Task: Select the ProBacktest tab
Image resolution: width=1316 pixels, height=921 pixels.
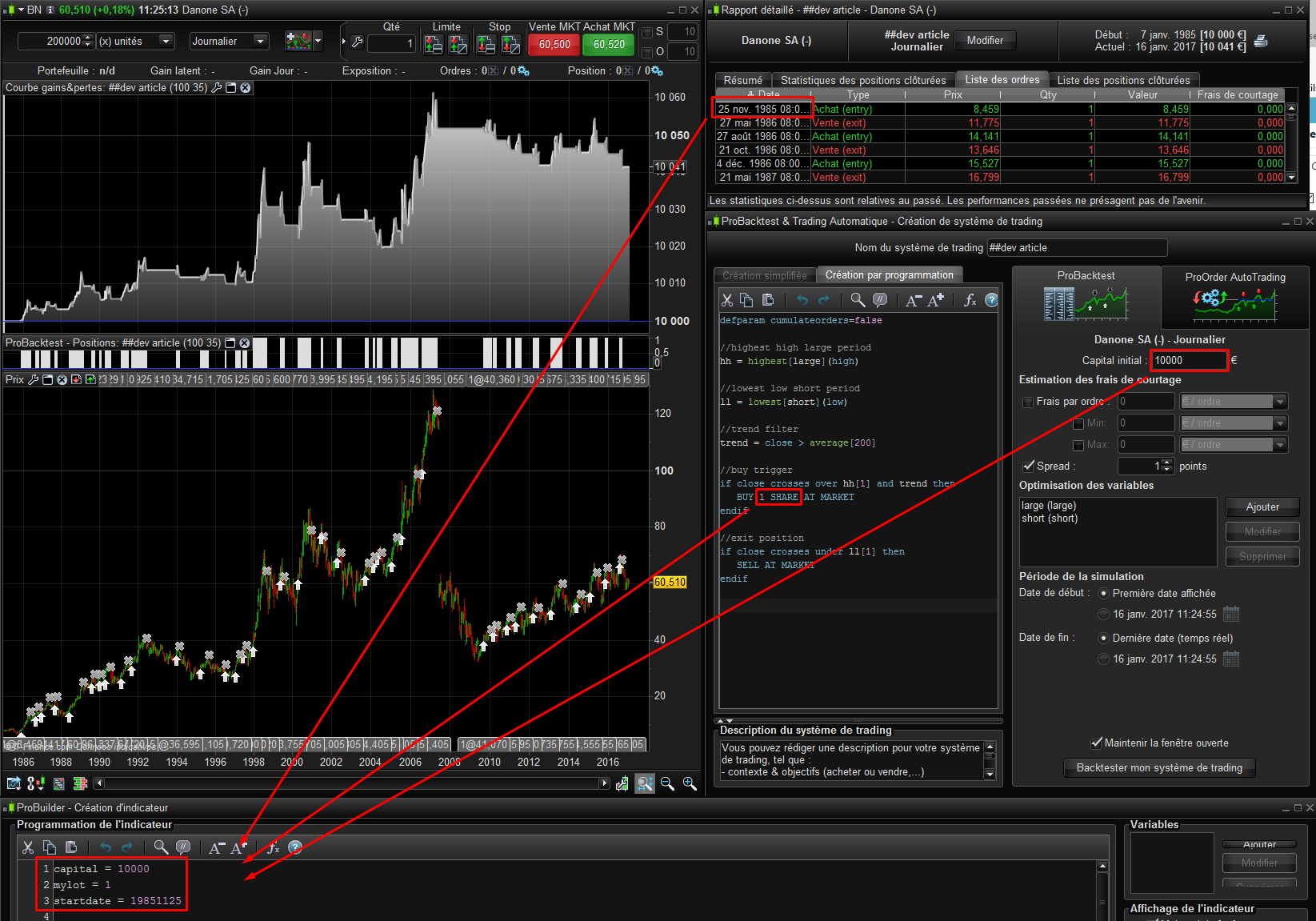Action: coord(1086,295)
